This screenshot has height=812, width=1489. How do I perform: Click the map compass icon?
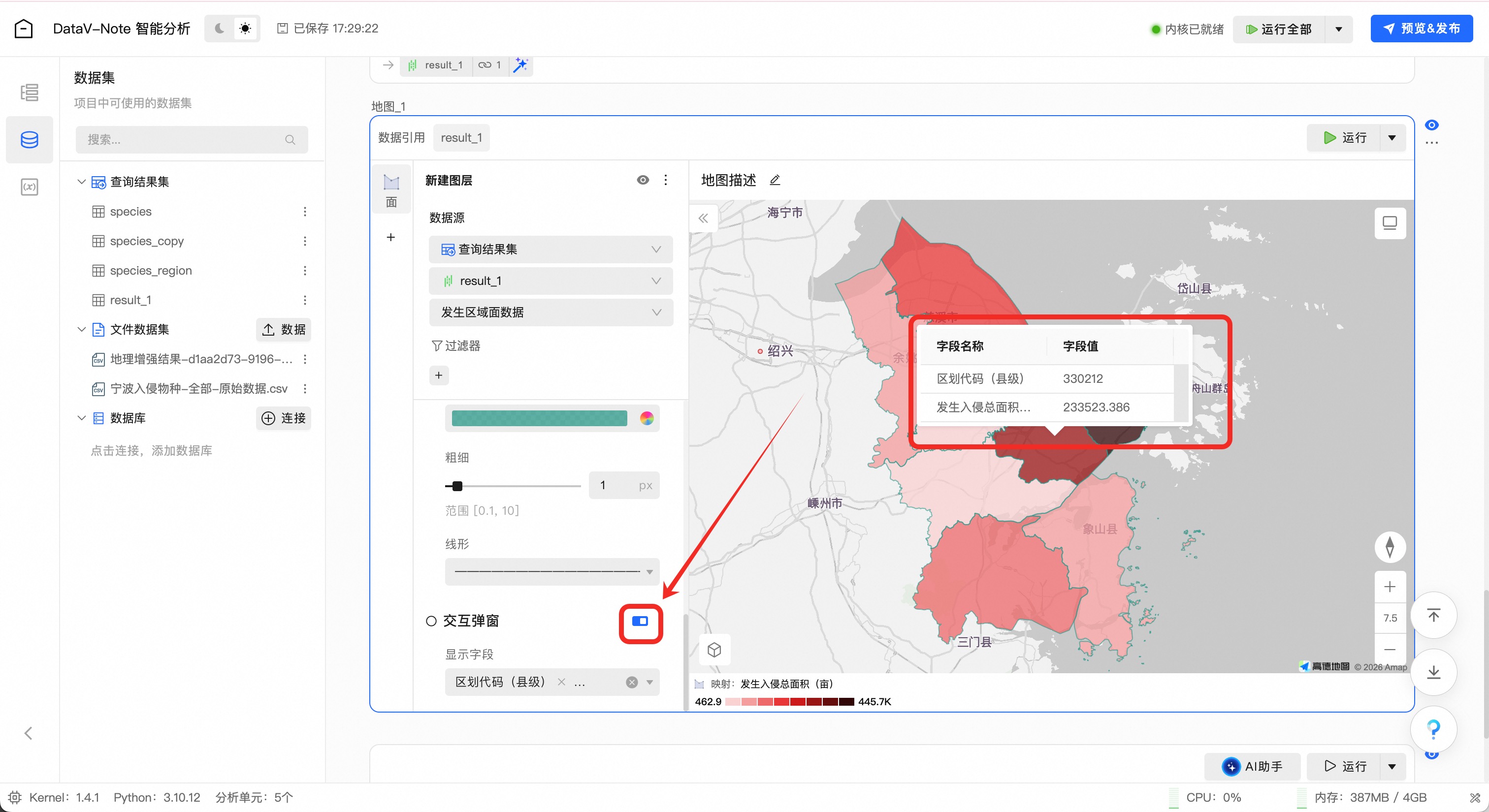point(1389,546)
